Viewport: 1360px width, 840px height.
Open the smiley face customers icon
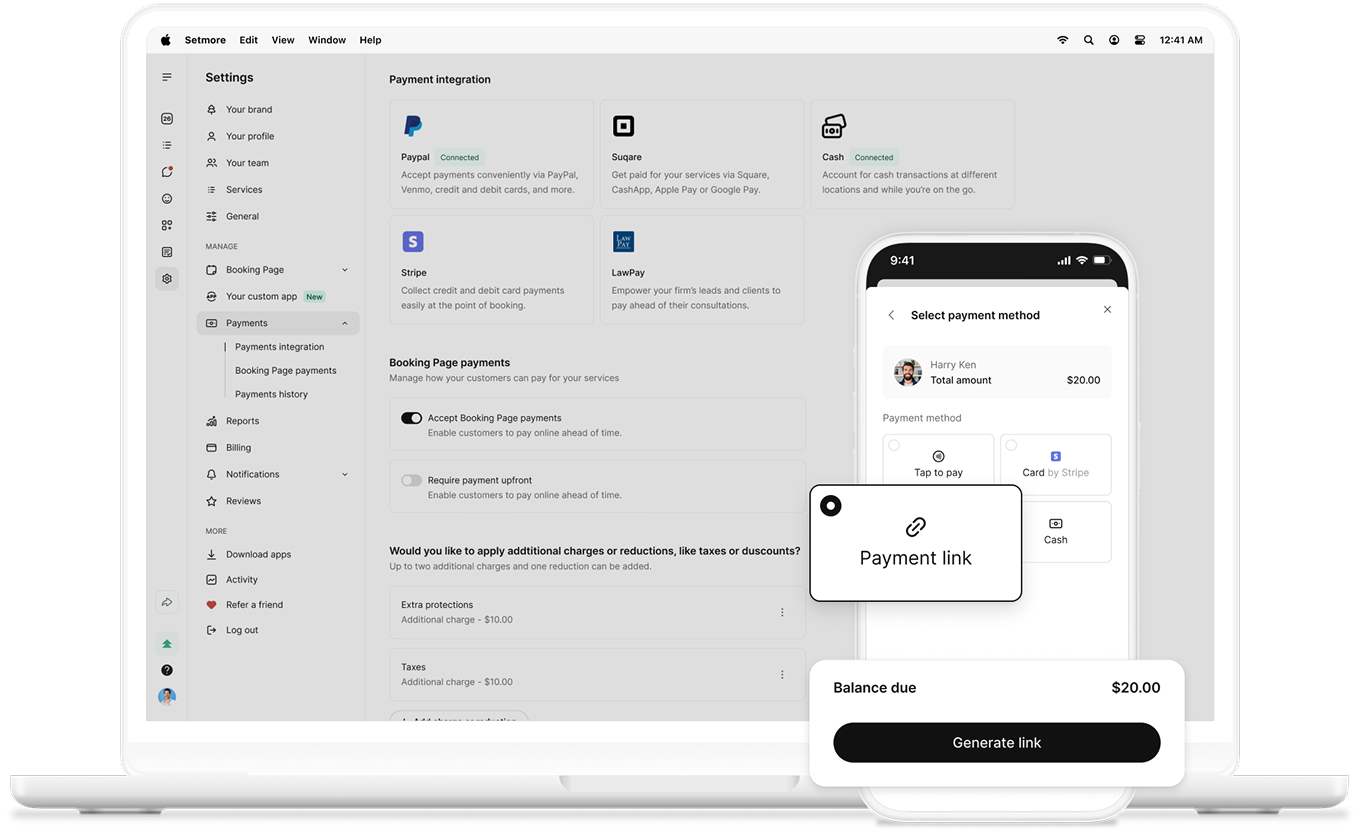(167, 198)
